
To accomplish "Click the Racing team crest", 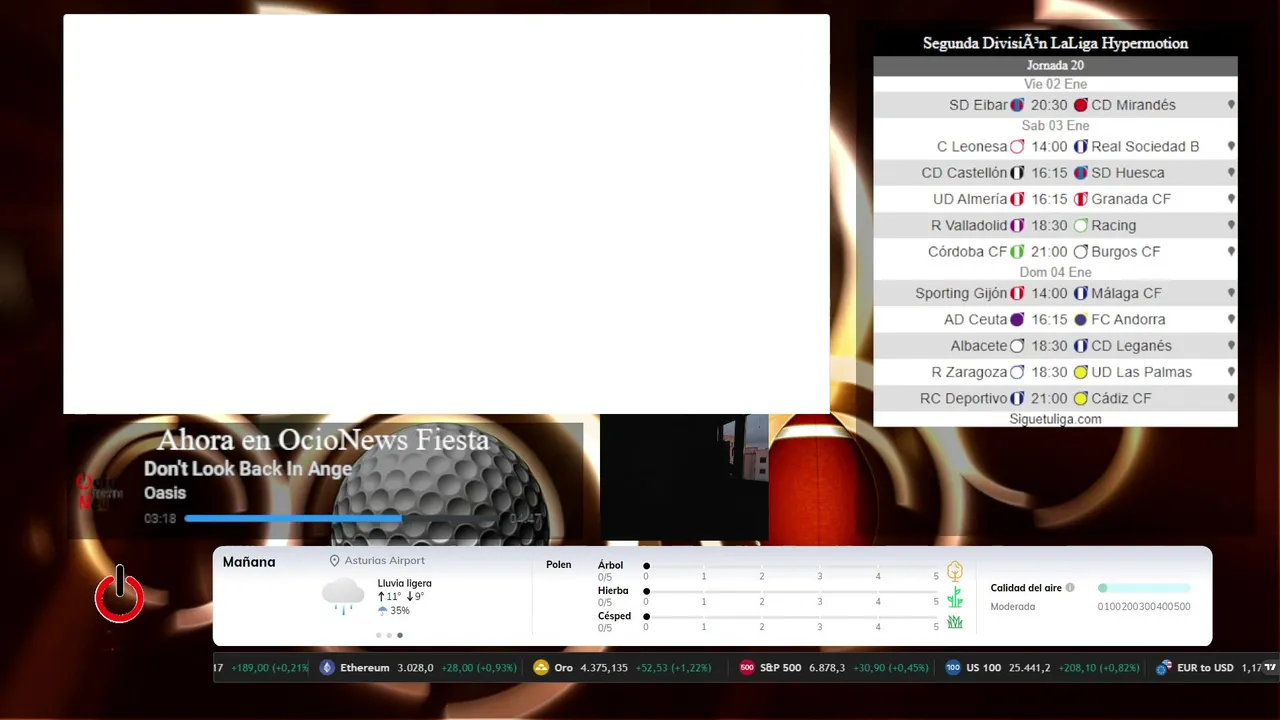I will [1081, 225].
